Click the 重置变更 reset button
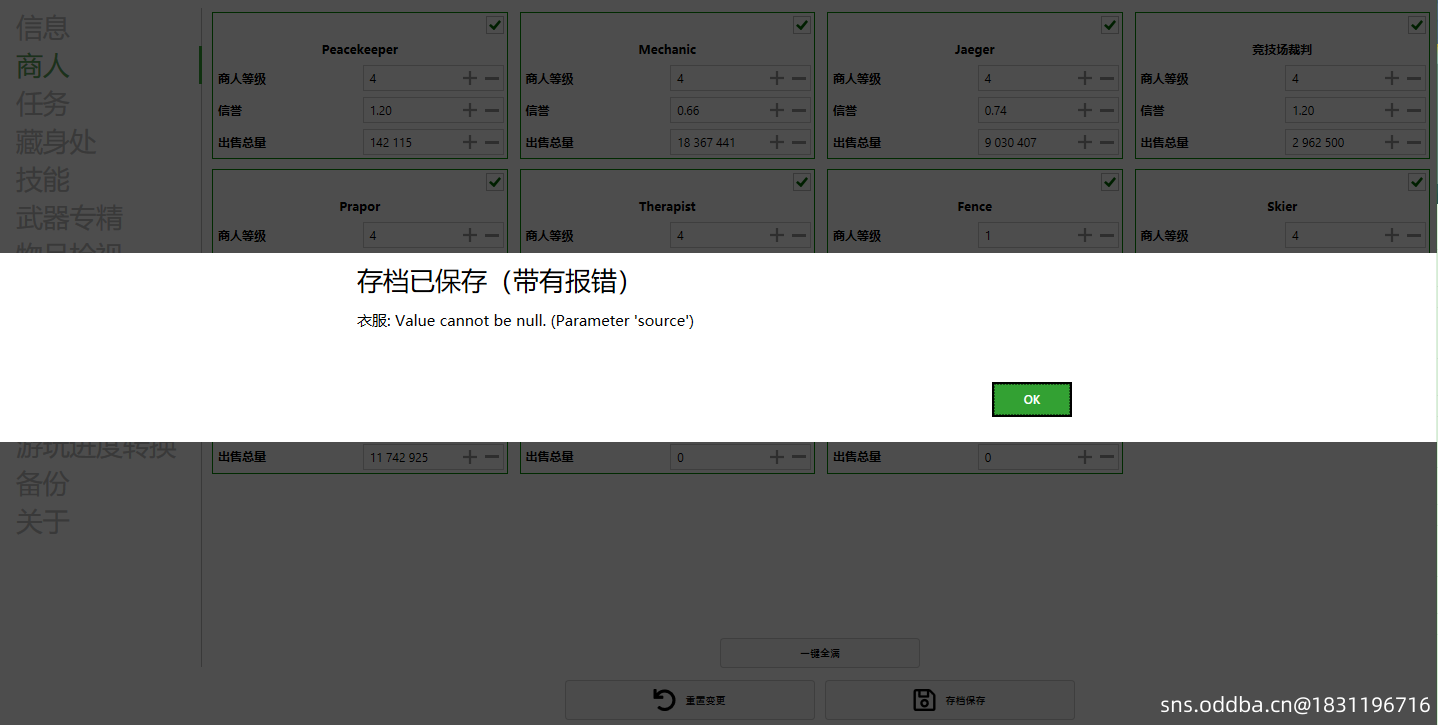 point(689,700)
